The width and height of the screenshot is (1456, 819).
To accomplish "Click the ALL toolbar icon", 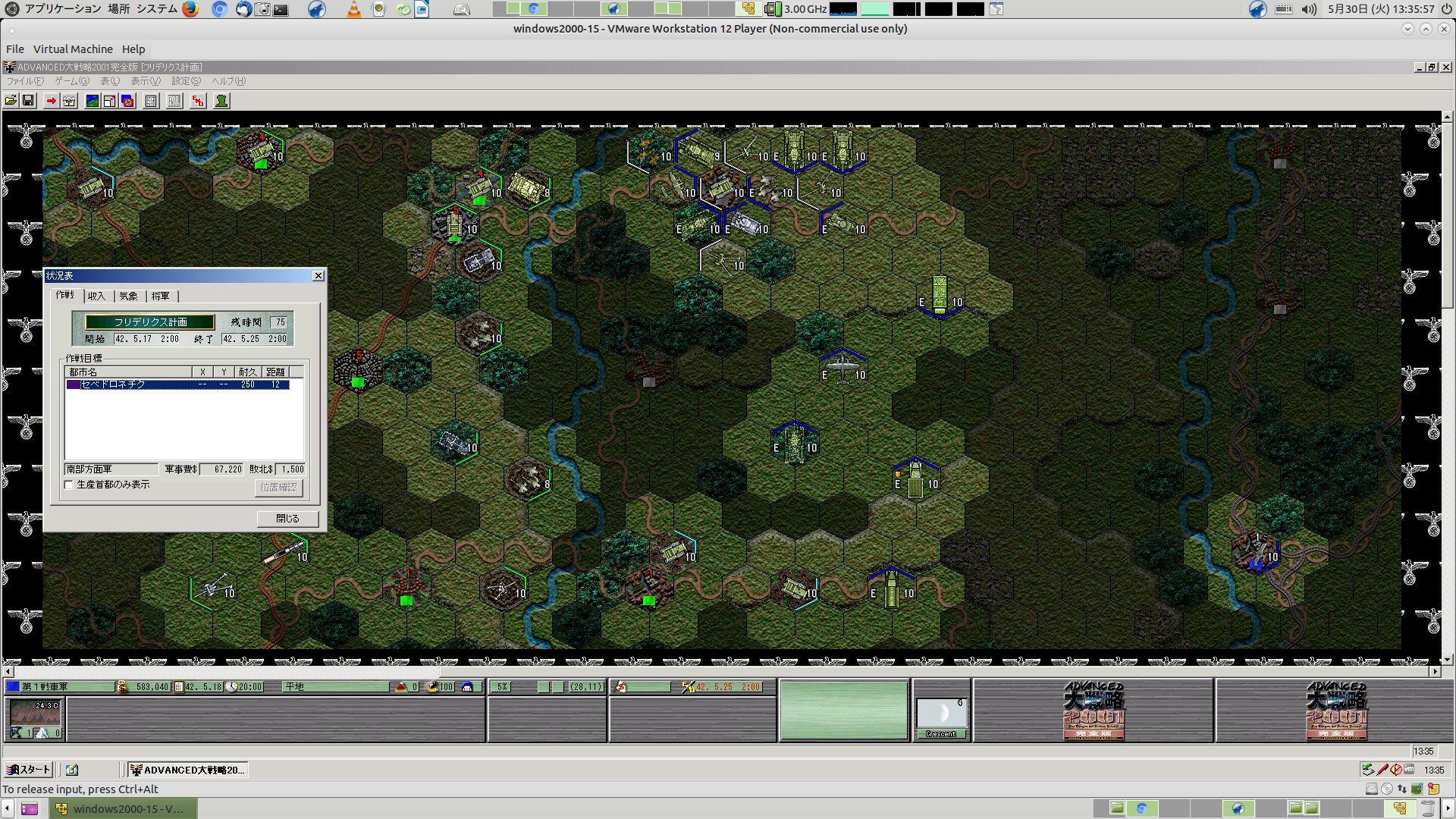I will point(174,101).
